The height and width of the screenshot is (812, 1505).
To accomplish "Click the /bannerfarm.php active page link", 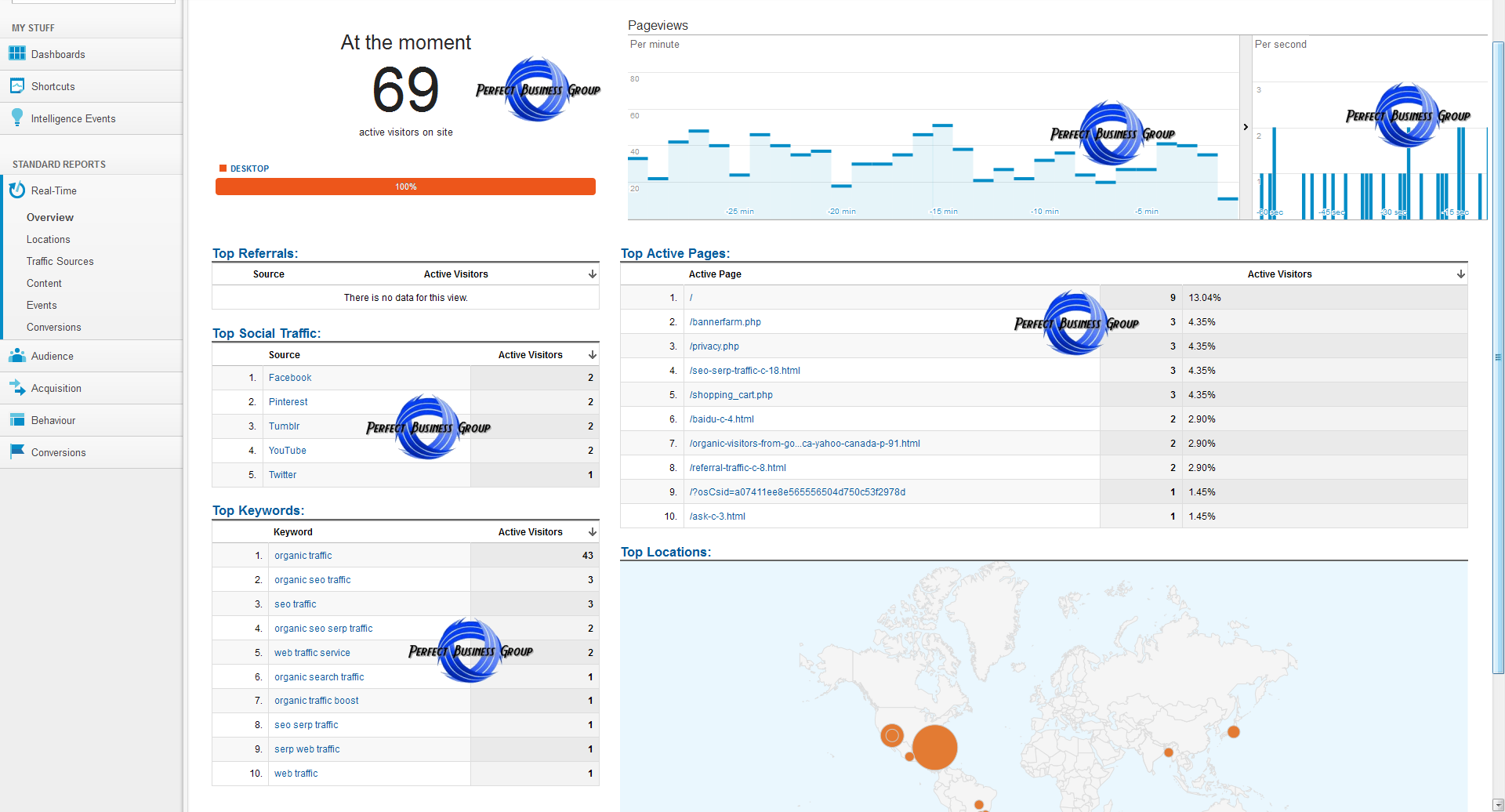I will [x=725, y=321].
